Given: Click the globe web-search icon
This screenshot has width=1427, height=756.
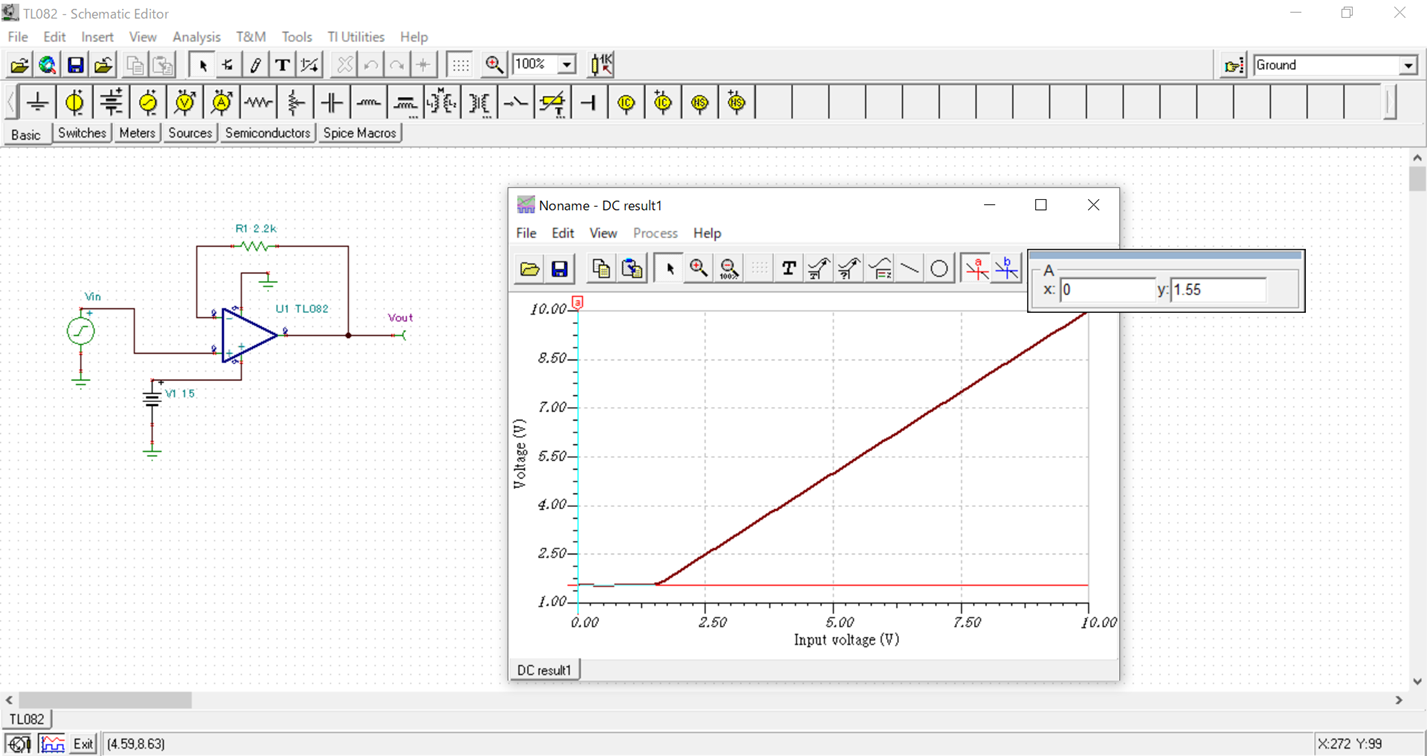Looking at the screenshot, I should pyautogui.click(x=47, y=65).
